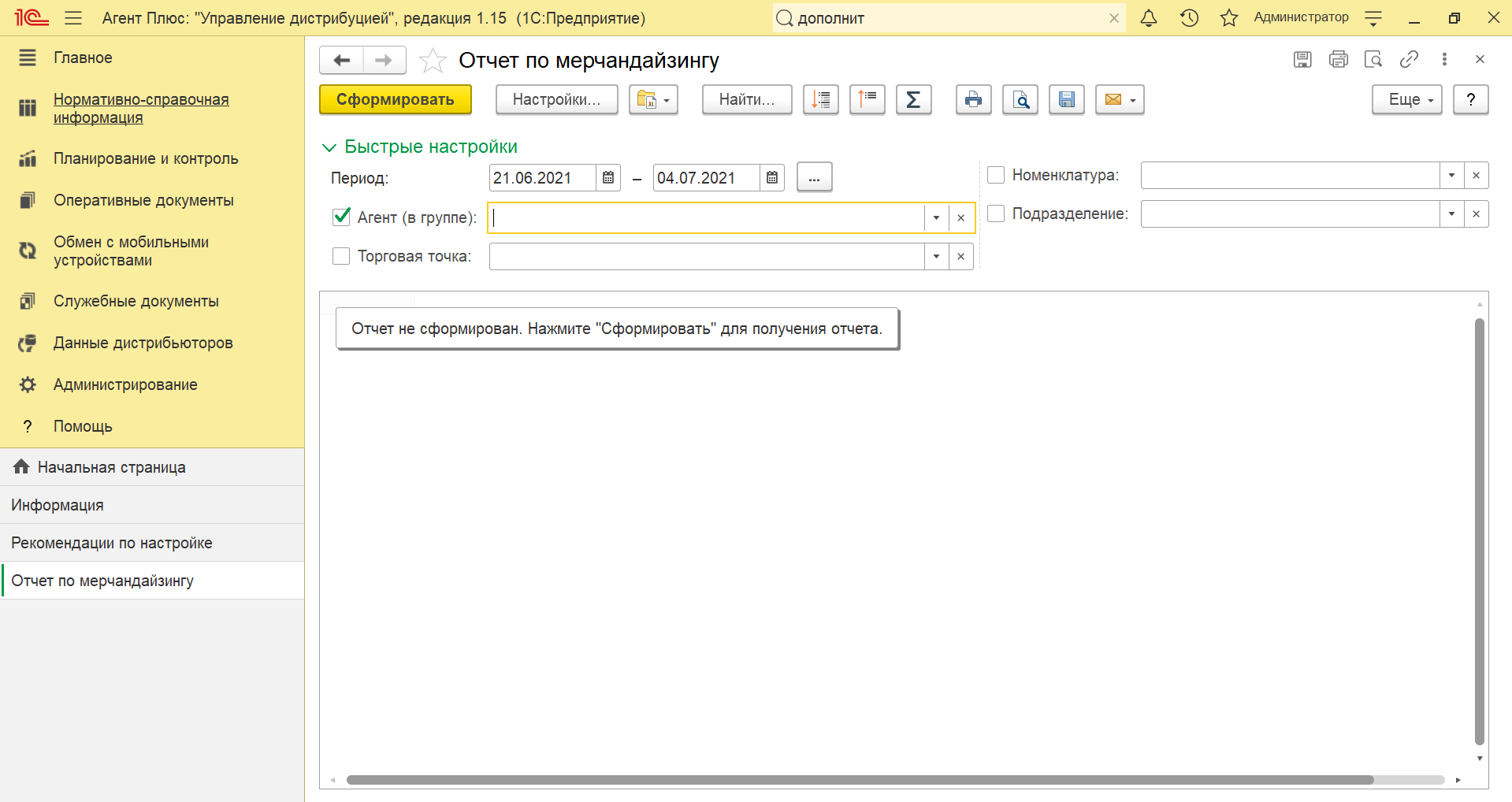Open report variants dropdown

coord(653,99)
